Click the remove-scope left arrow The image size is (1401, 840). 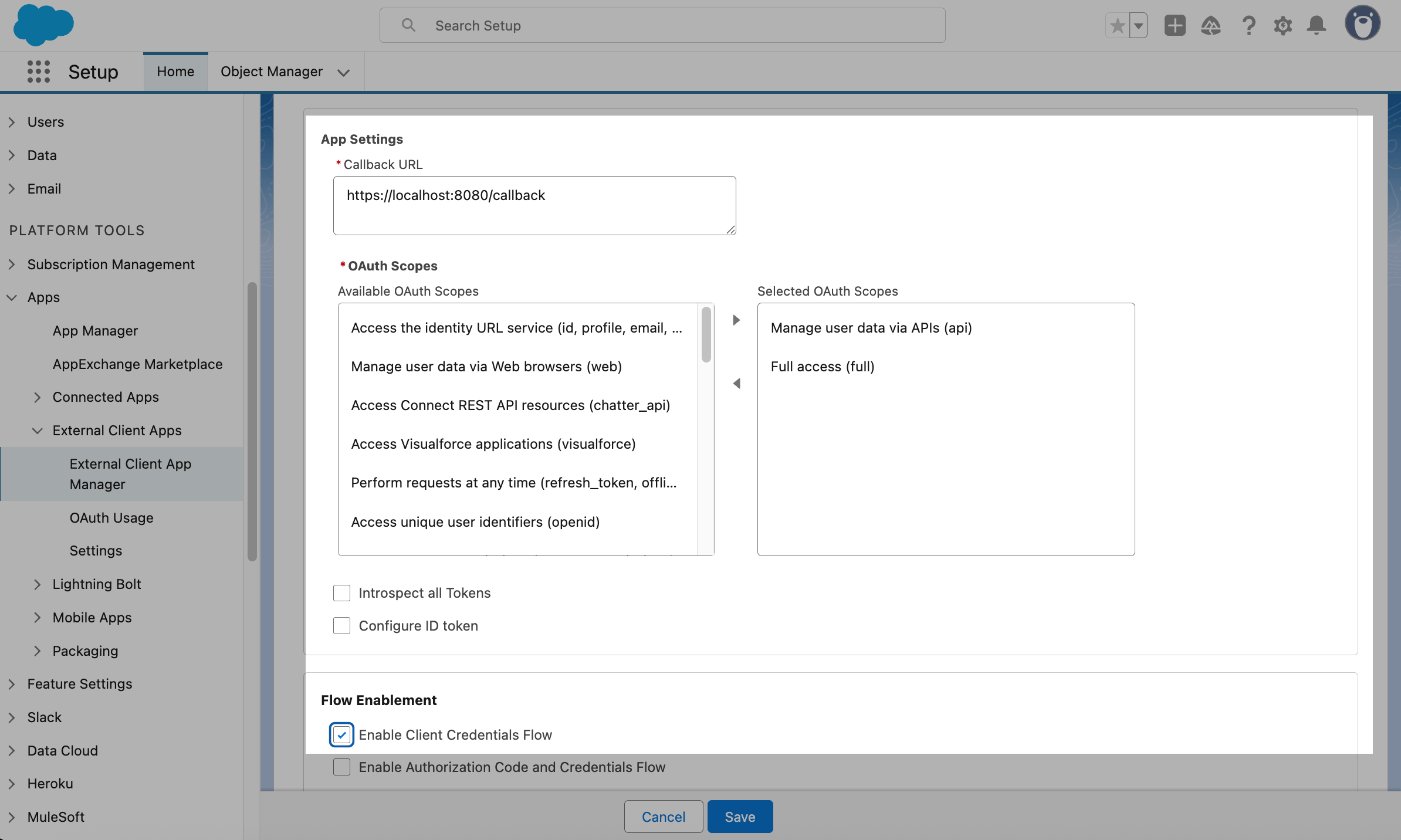(x=736, y=383)
